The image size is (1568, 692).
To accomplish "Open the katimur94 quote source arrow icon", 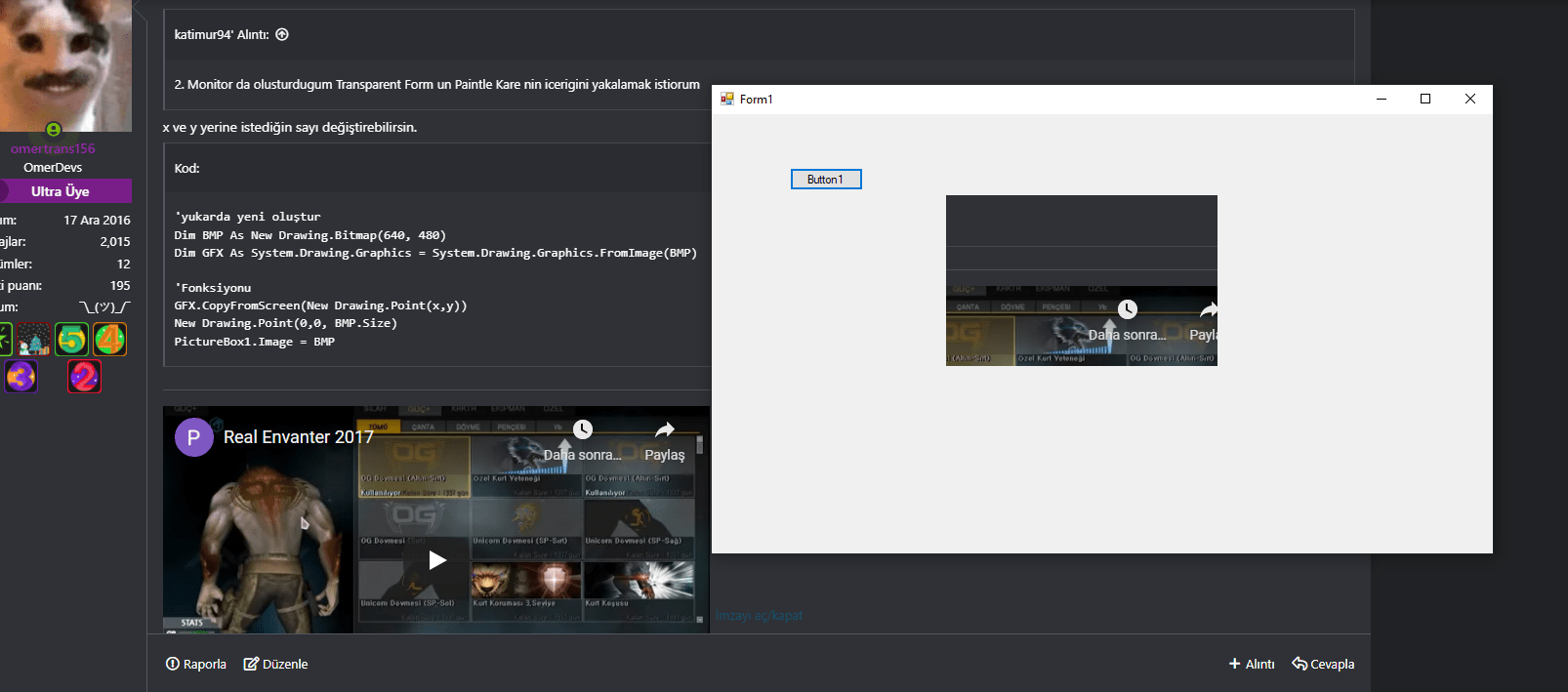I will pyautogui.click(x=282, y=34).
